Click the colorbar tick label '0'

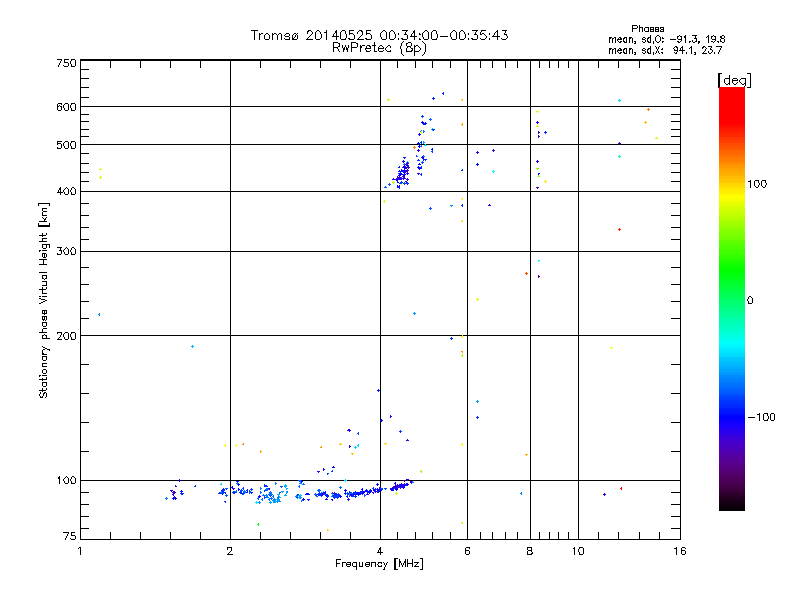pyautogui.click(x=750, y=301)
